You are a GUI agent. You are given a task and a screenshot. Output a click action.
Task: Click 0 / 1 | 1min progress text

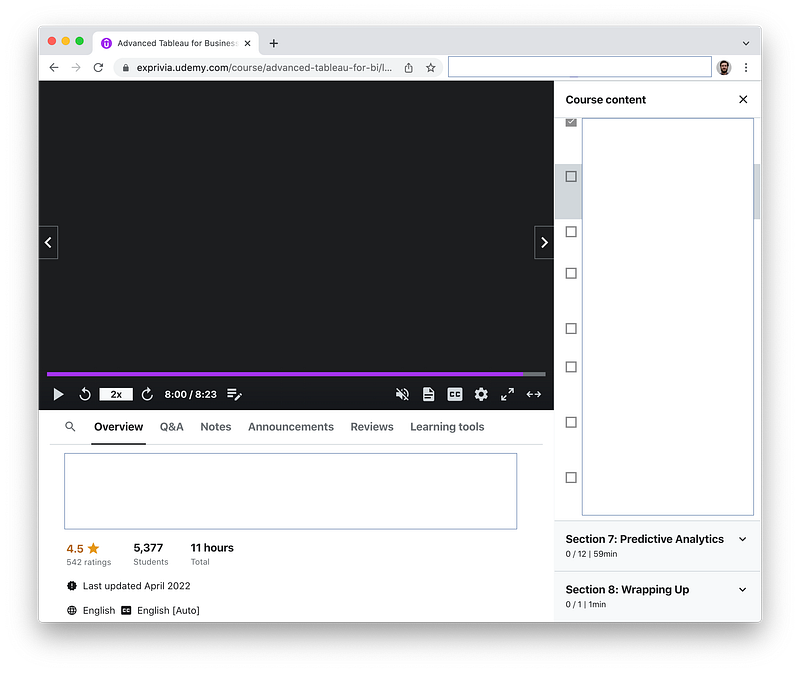[x=586, y=604]
